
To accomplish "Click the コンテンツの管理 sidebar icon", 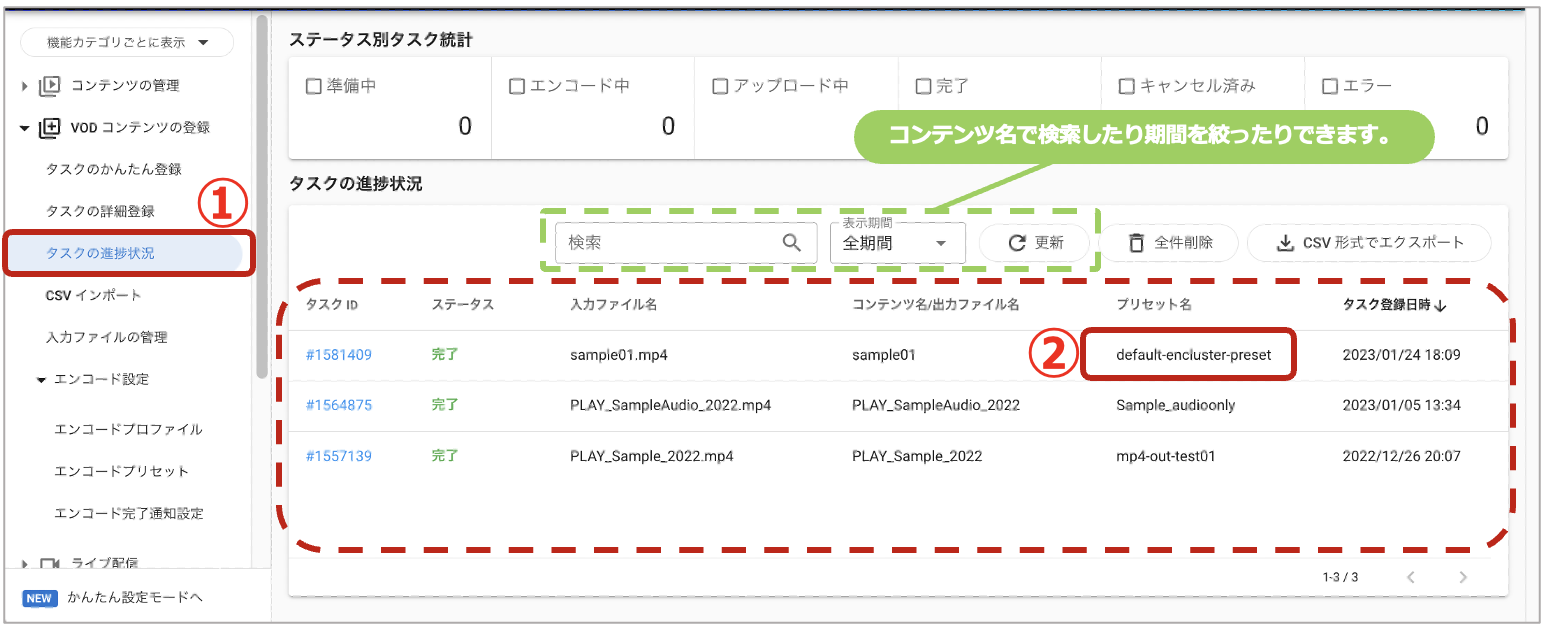I will pos(49,86).
